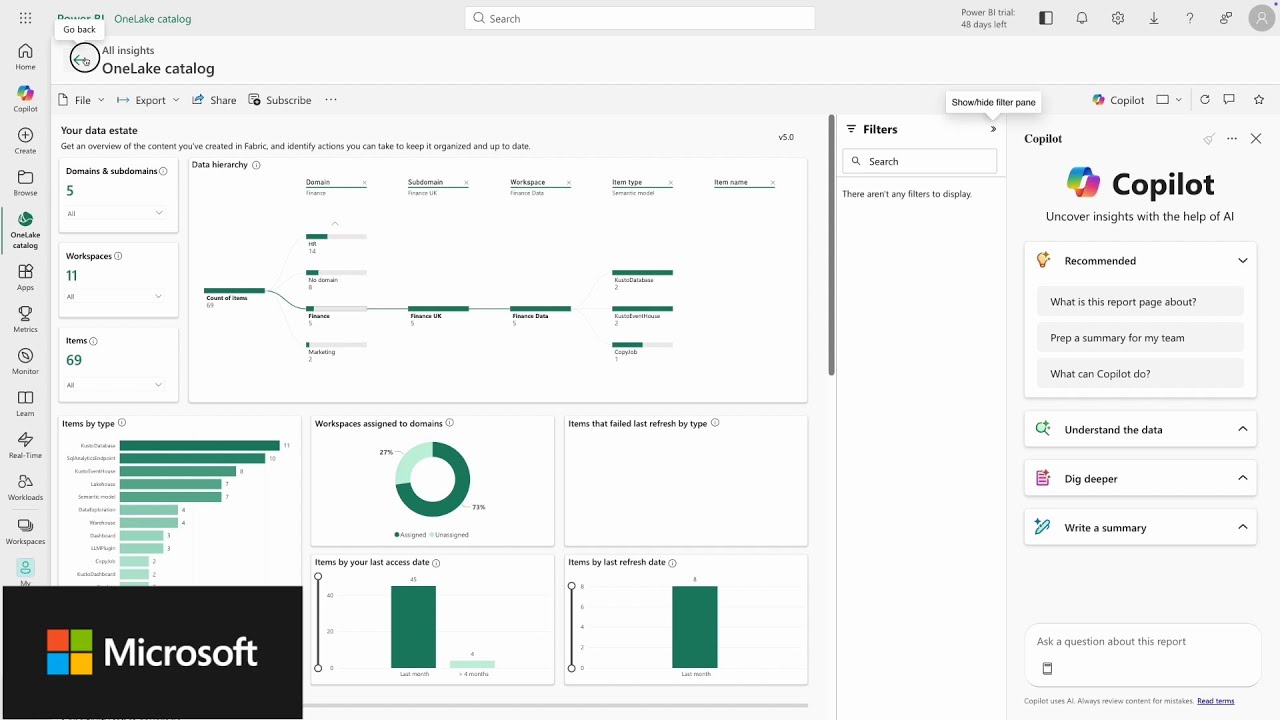Click the last refresh date zoom slider handle
1280x720 pixels.
click(x=572, y=586)
